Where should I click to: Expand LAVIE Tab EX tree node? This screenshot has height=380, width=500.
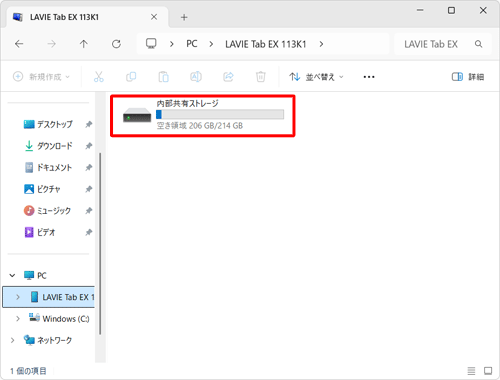(18, 297)
